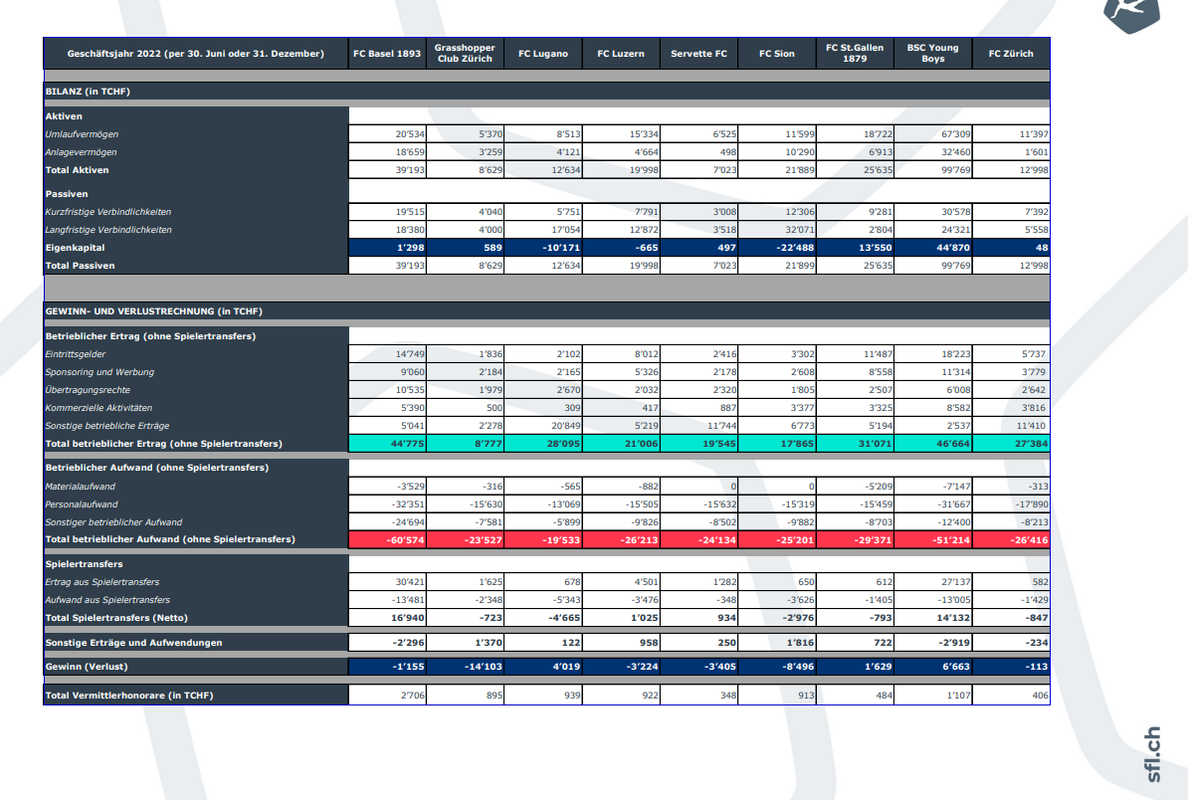This screenshot has height=800, width=1188.
Task: Click BSC Young Boys Eigenkapital value 44'870
Action: (x=933, y=248)
